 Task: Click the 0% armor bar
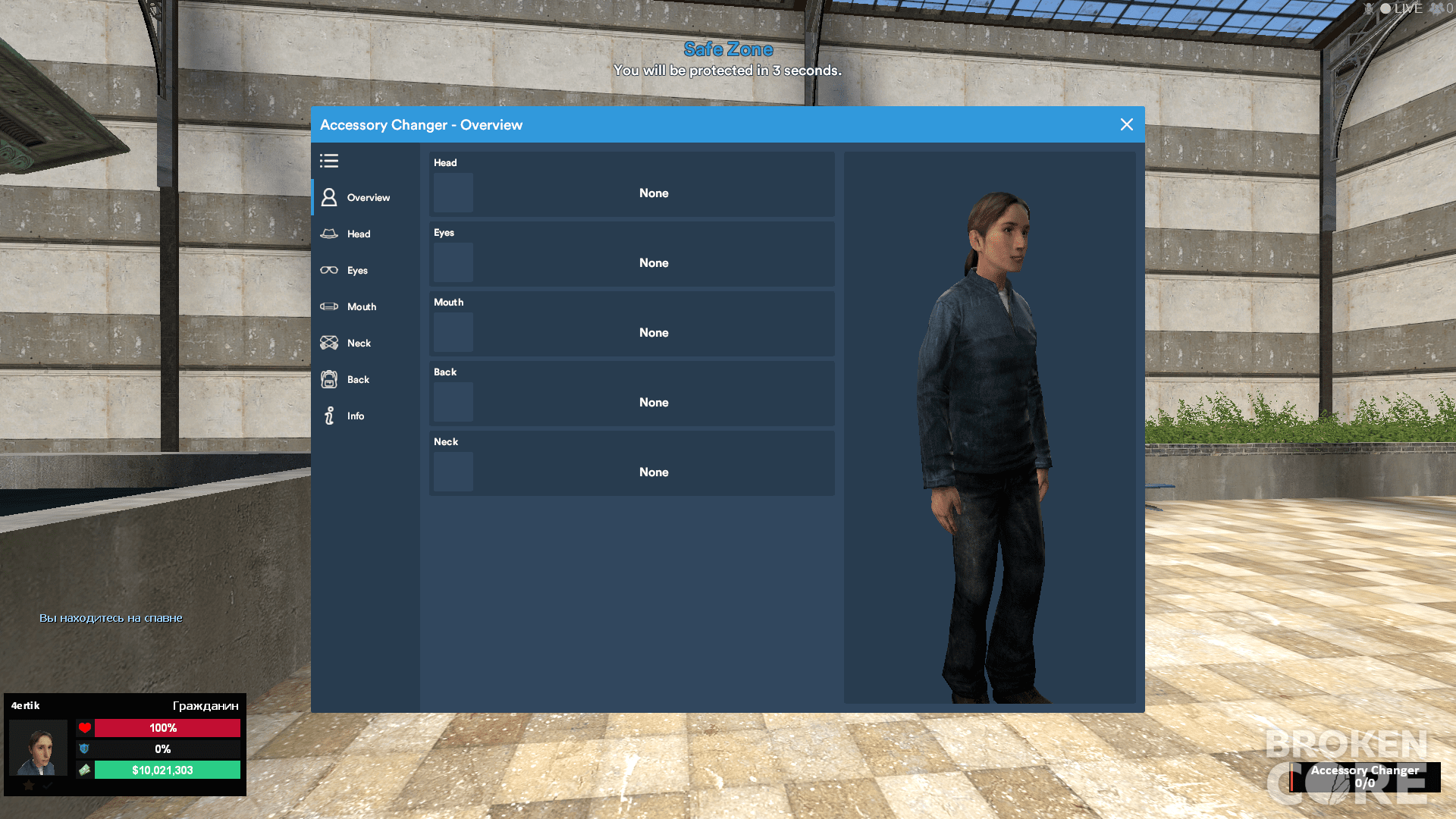coord(168,749)
